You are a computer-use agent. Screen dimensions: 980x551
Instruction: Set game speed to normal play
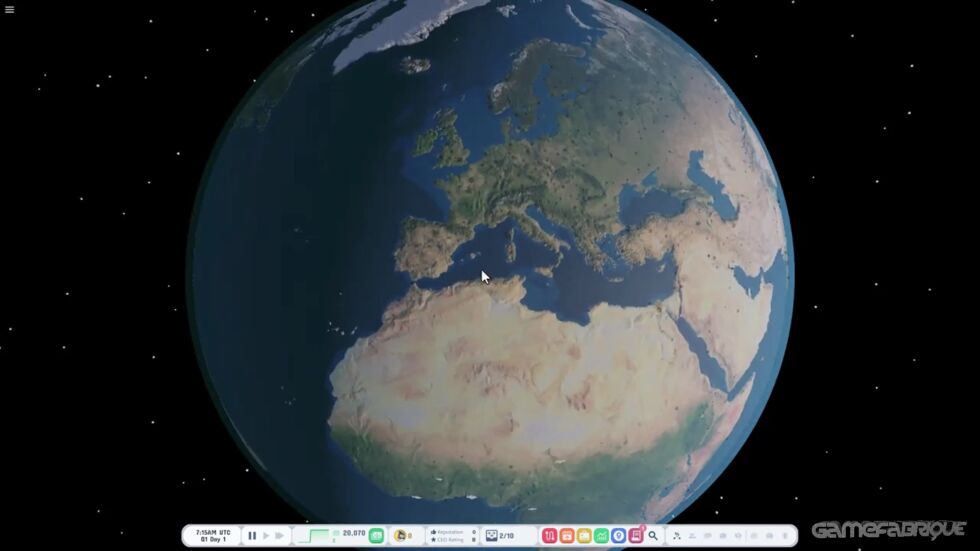click(x=266, y=536)
